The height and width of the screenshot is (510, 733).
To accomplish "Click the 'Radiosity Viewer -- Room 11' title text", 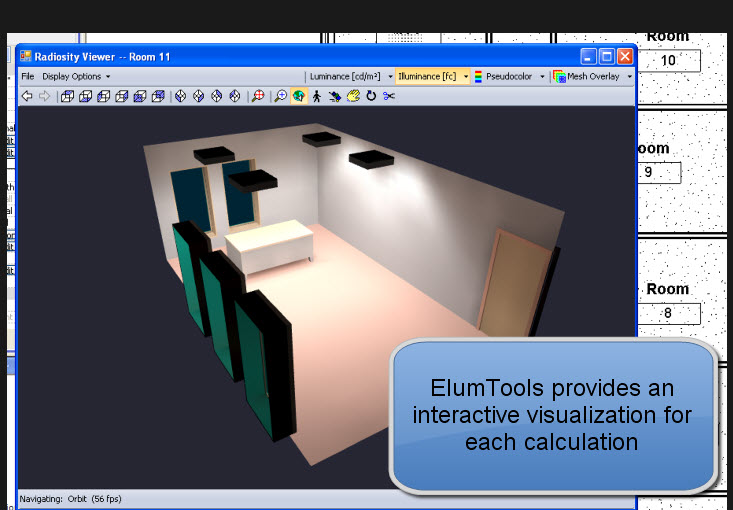I will point(102,57).
